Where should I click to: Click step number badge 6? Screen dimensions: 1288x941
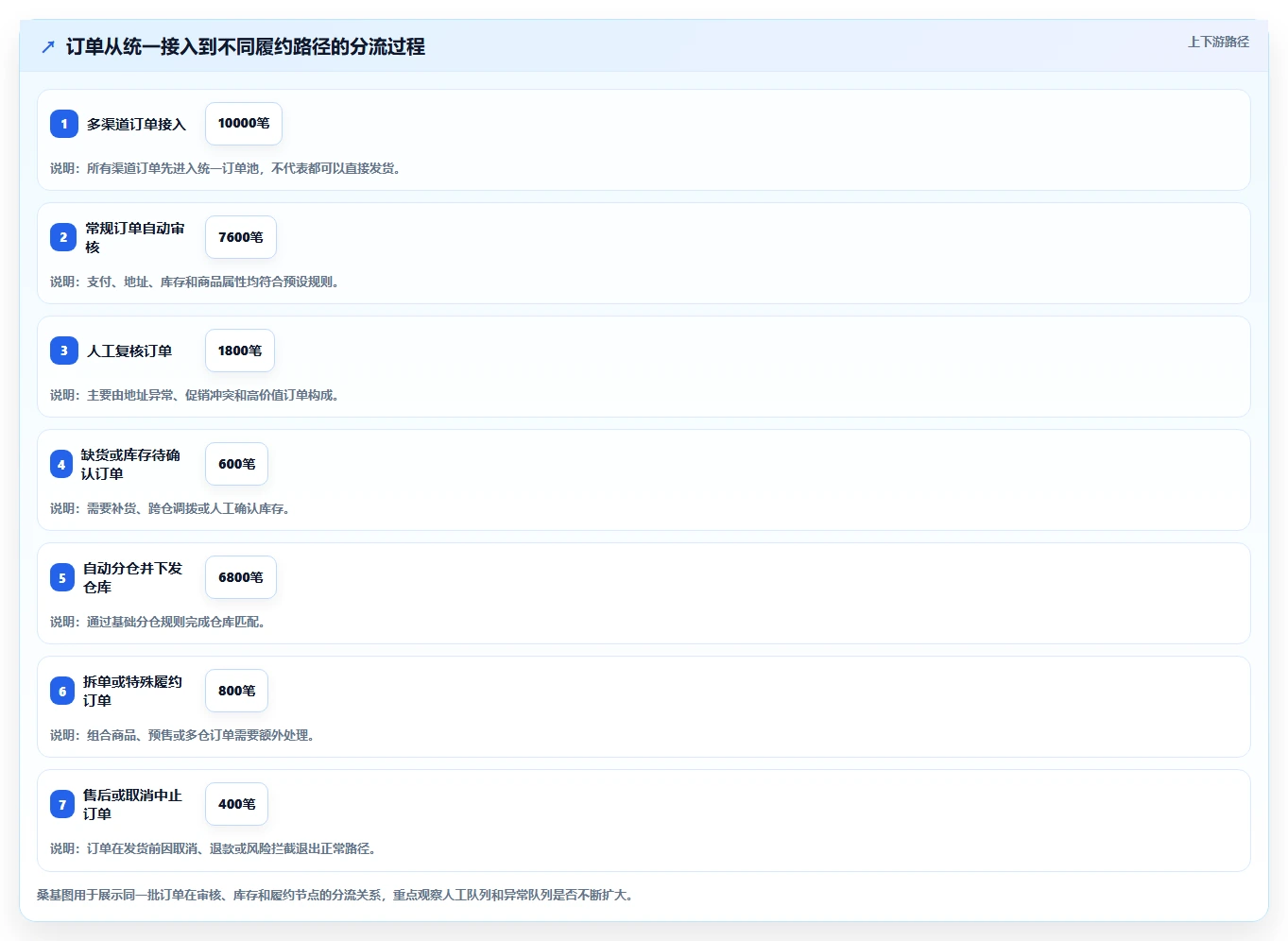point(62,691)
